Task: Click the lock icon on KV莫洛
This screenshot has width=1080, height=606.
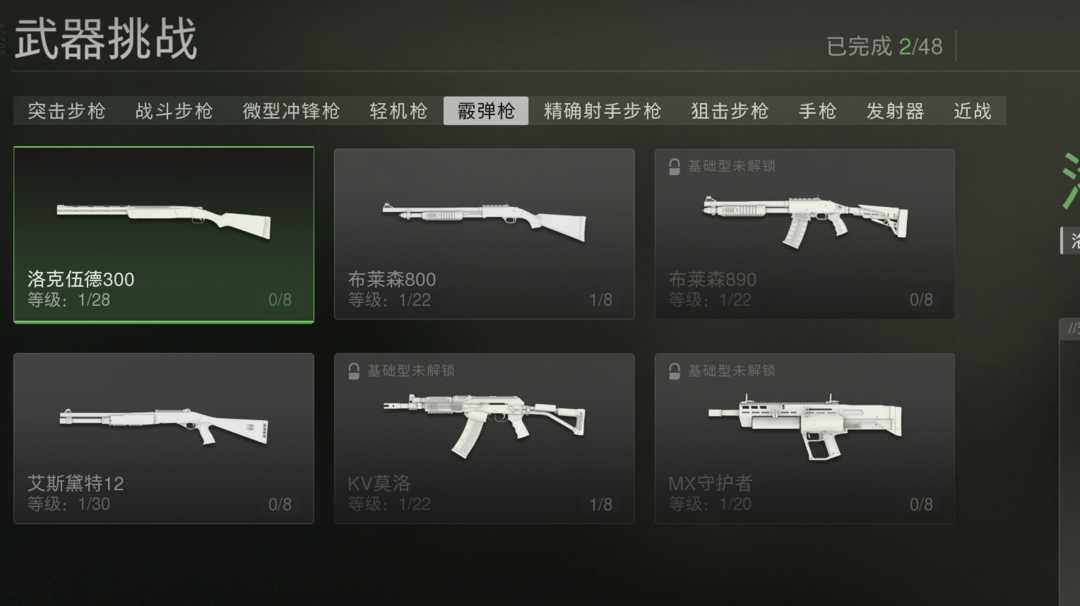Action: click(353, 371)
